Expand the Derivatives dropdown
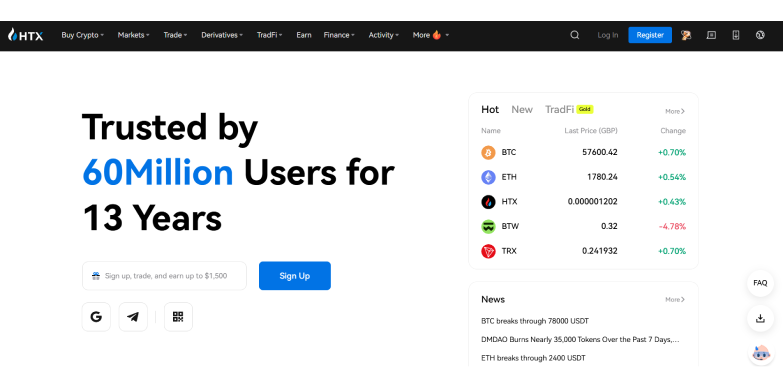The image size is (783, 388). [x=222, y=35]
